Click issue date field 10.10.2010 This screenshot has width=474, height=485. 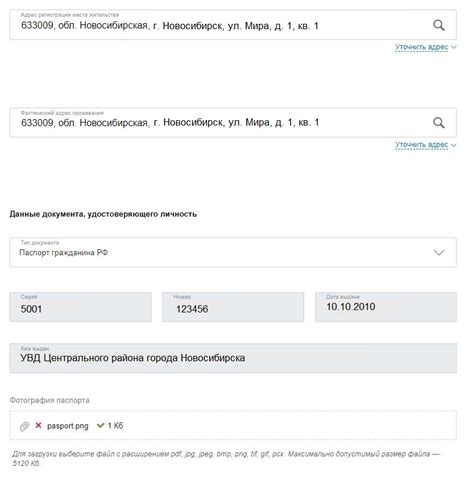pos(386,307)
